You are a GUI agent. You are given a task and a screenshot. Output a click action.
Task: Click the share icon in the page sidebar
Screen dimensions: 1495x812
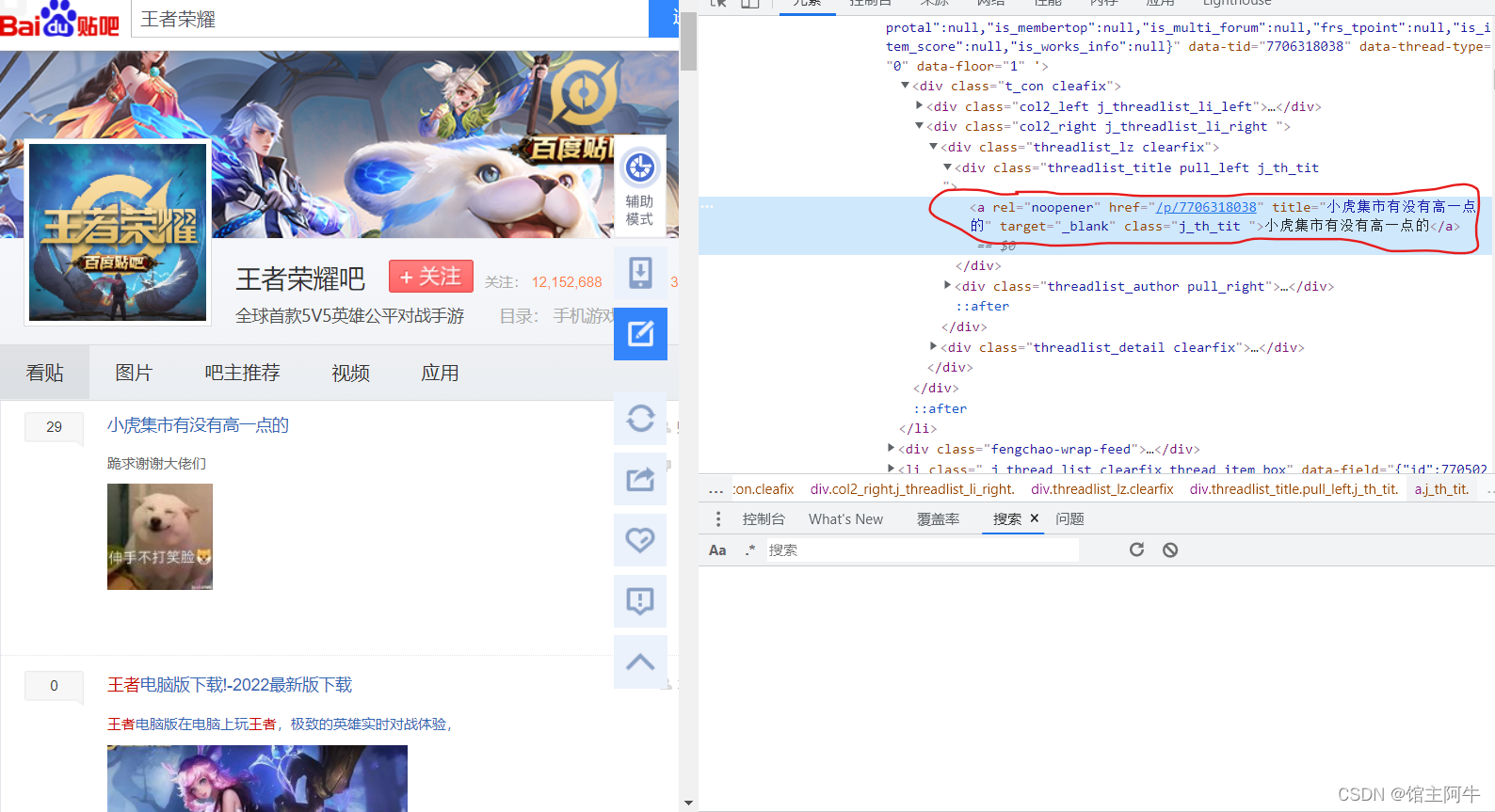pos(640,479)
